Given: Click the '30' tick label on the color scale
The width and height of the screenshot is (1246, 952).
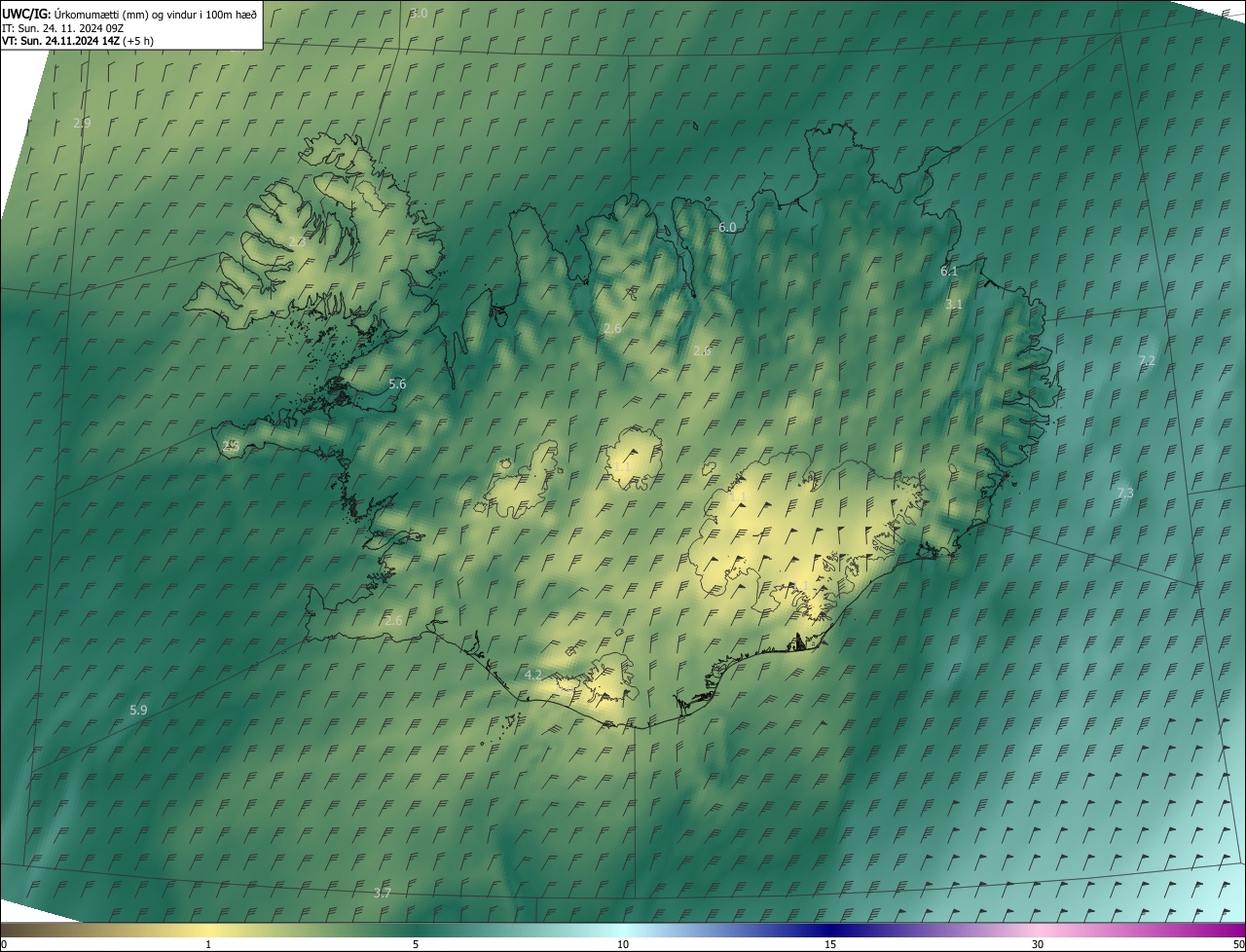Looking at the screenshot, I should coord(1038,944).
